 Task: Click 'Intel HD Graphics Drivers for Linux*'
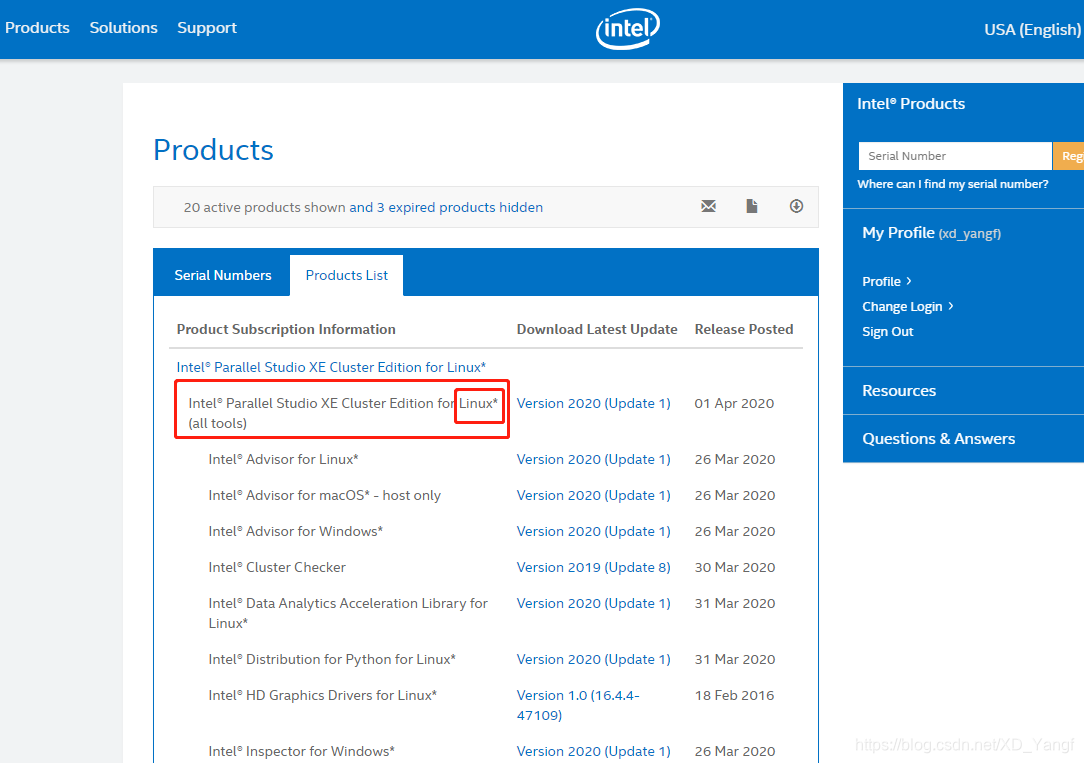(x=322, y=695)
